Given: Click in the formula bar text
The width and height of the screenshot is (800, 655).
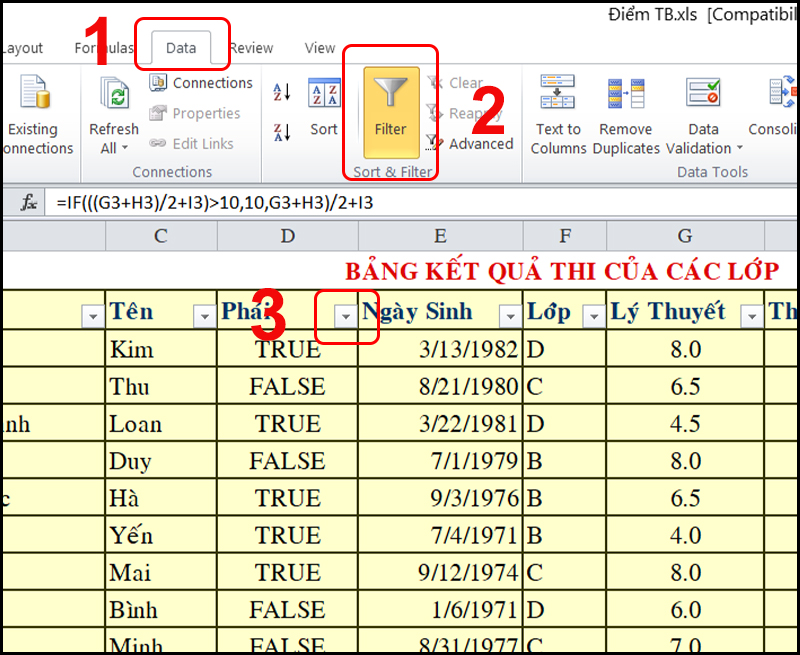Looking at the screenshot, I should click(x=300, y=203).
